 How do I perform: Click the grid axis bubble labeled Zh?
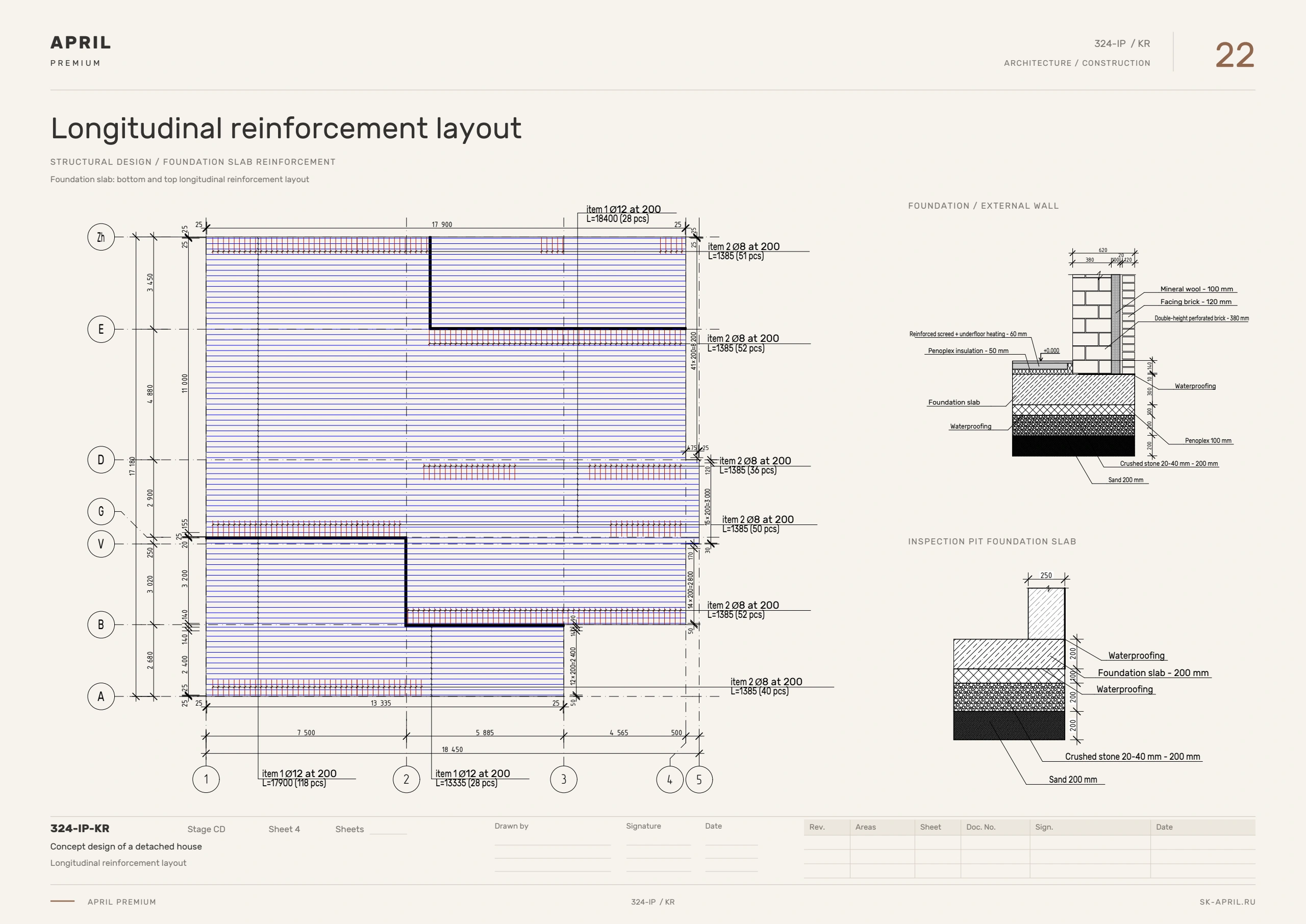[x=101, y=237]
